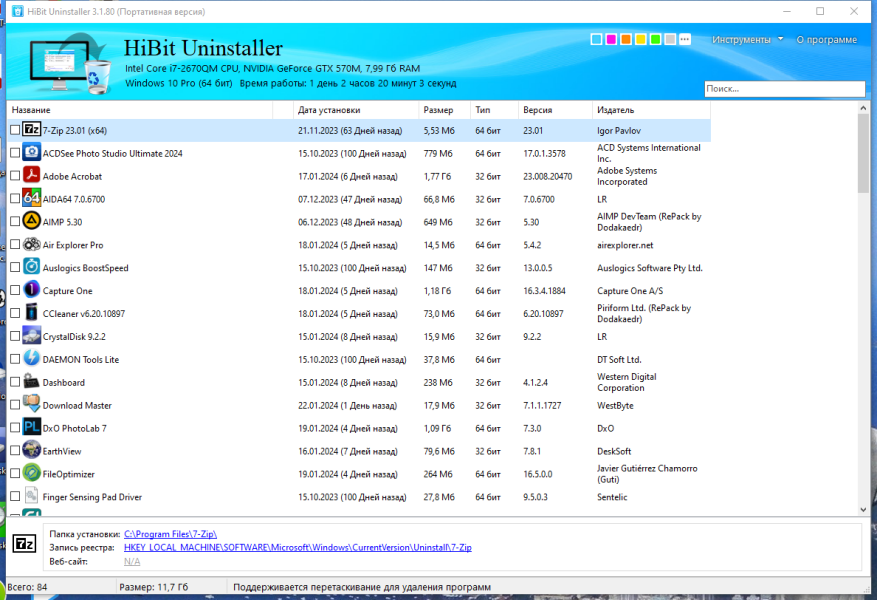Sort by the Тип column header

[494, 110]
